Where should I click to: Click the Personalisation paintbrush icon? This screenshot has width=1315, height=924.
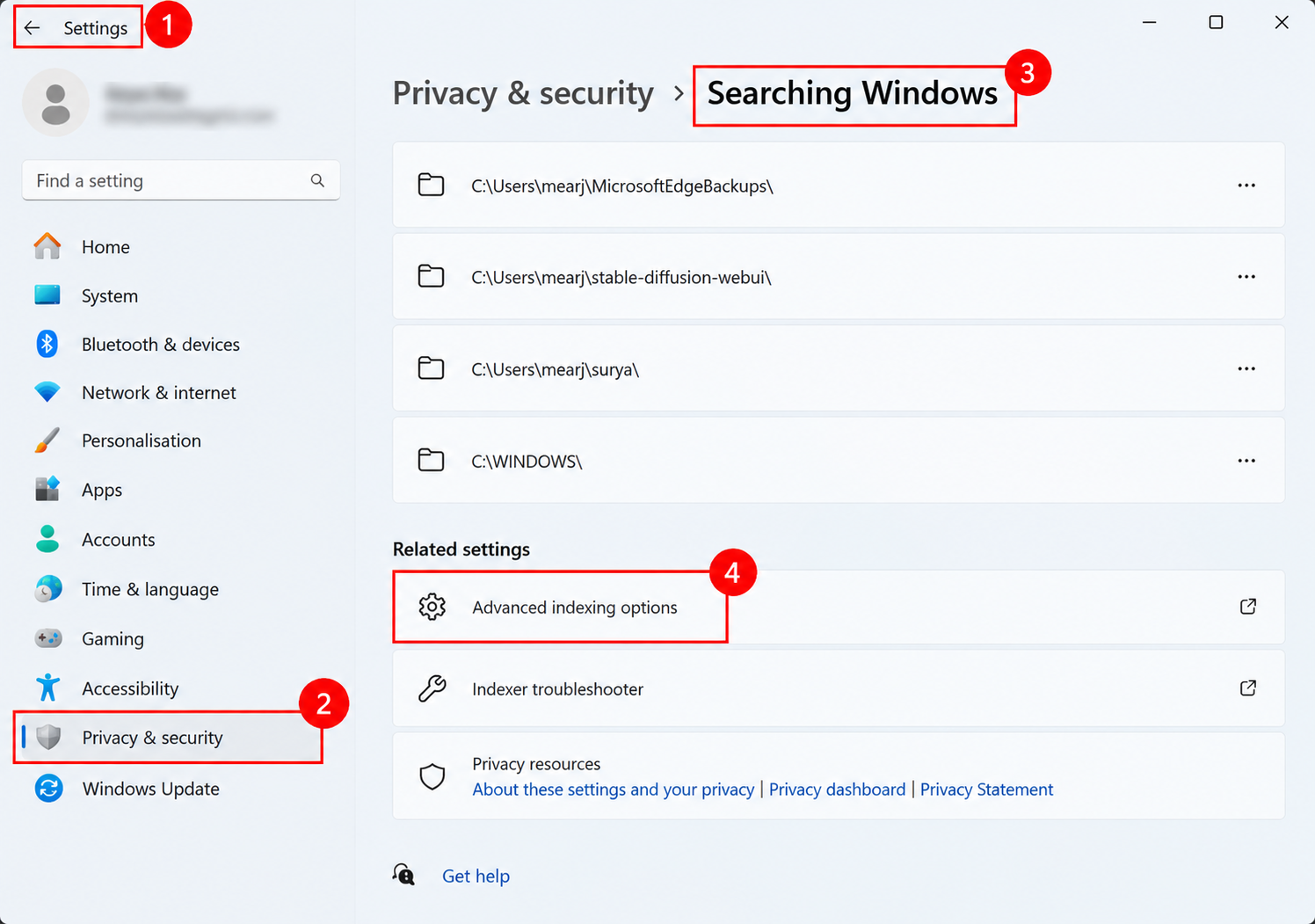point(47,440)
